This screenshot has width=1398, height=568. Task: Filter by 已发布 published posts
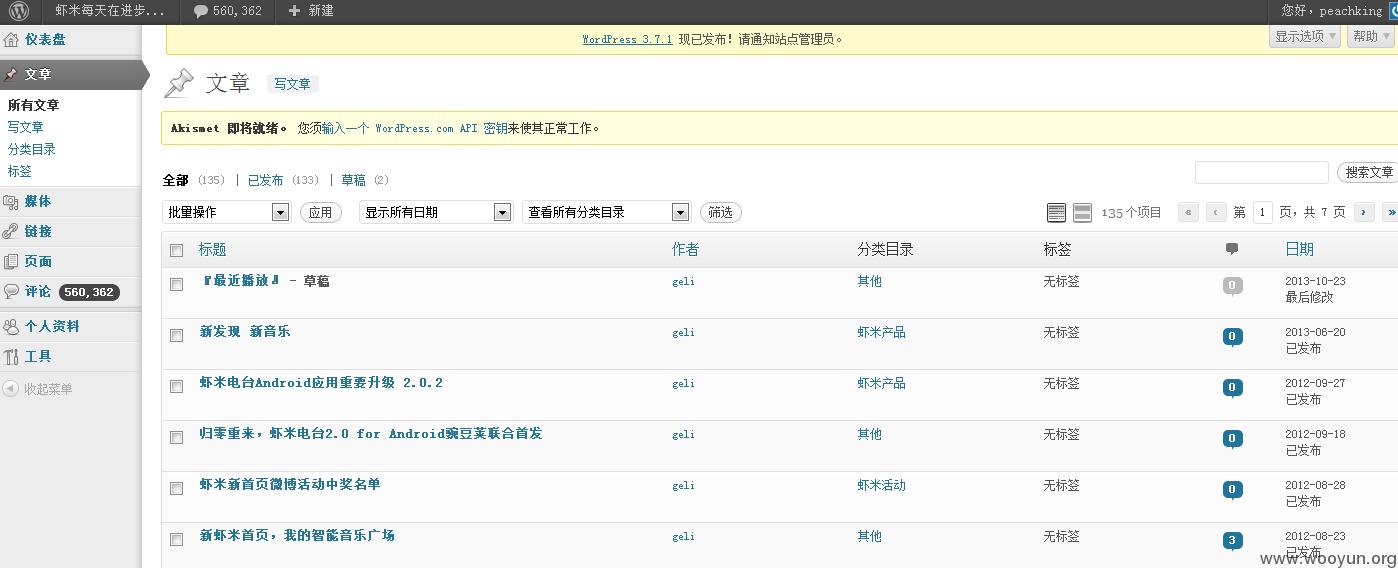(265, 180)
